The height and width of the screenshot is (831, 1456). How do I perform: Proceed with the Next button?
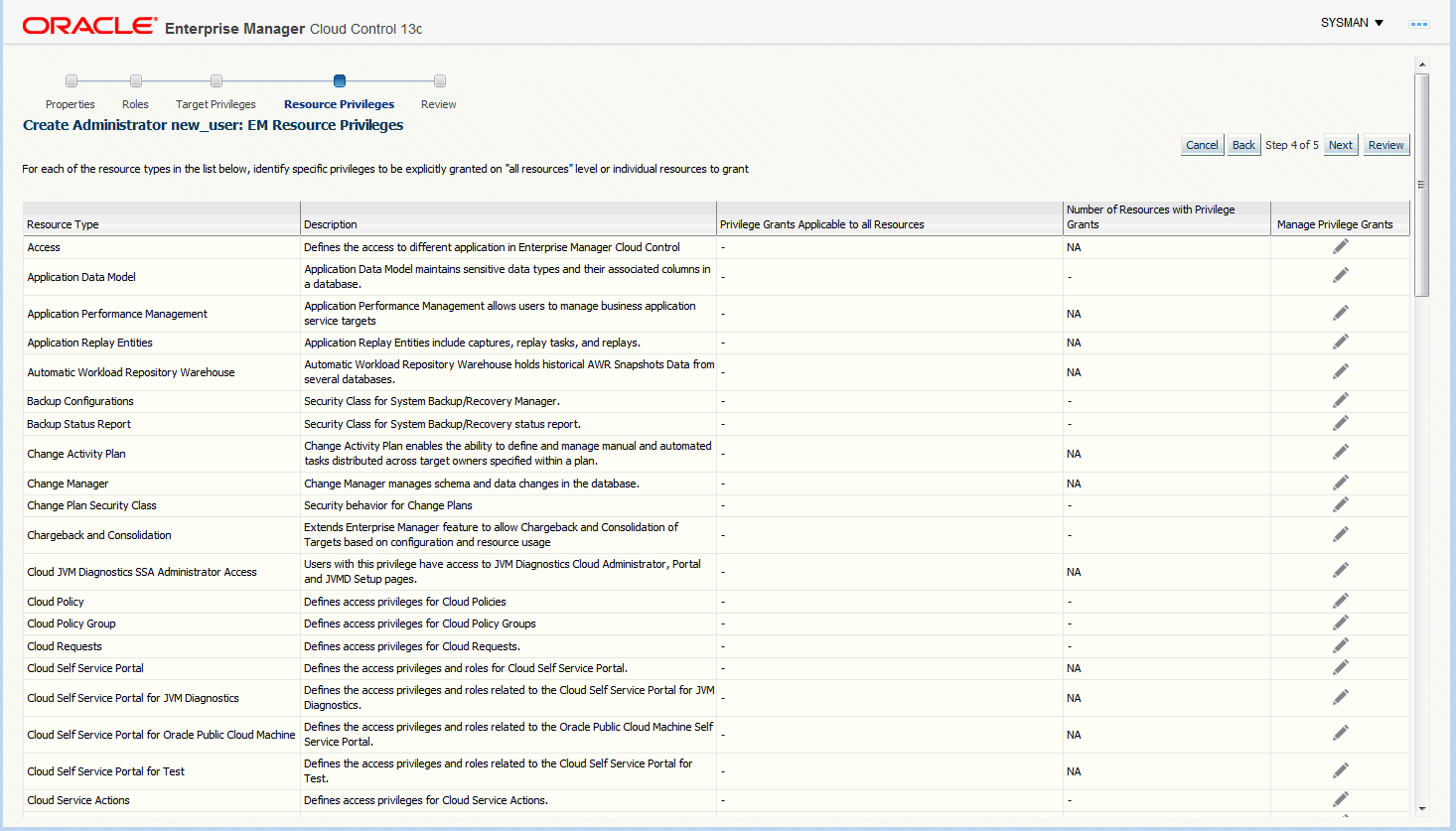click(1341, 145)
